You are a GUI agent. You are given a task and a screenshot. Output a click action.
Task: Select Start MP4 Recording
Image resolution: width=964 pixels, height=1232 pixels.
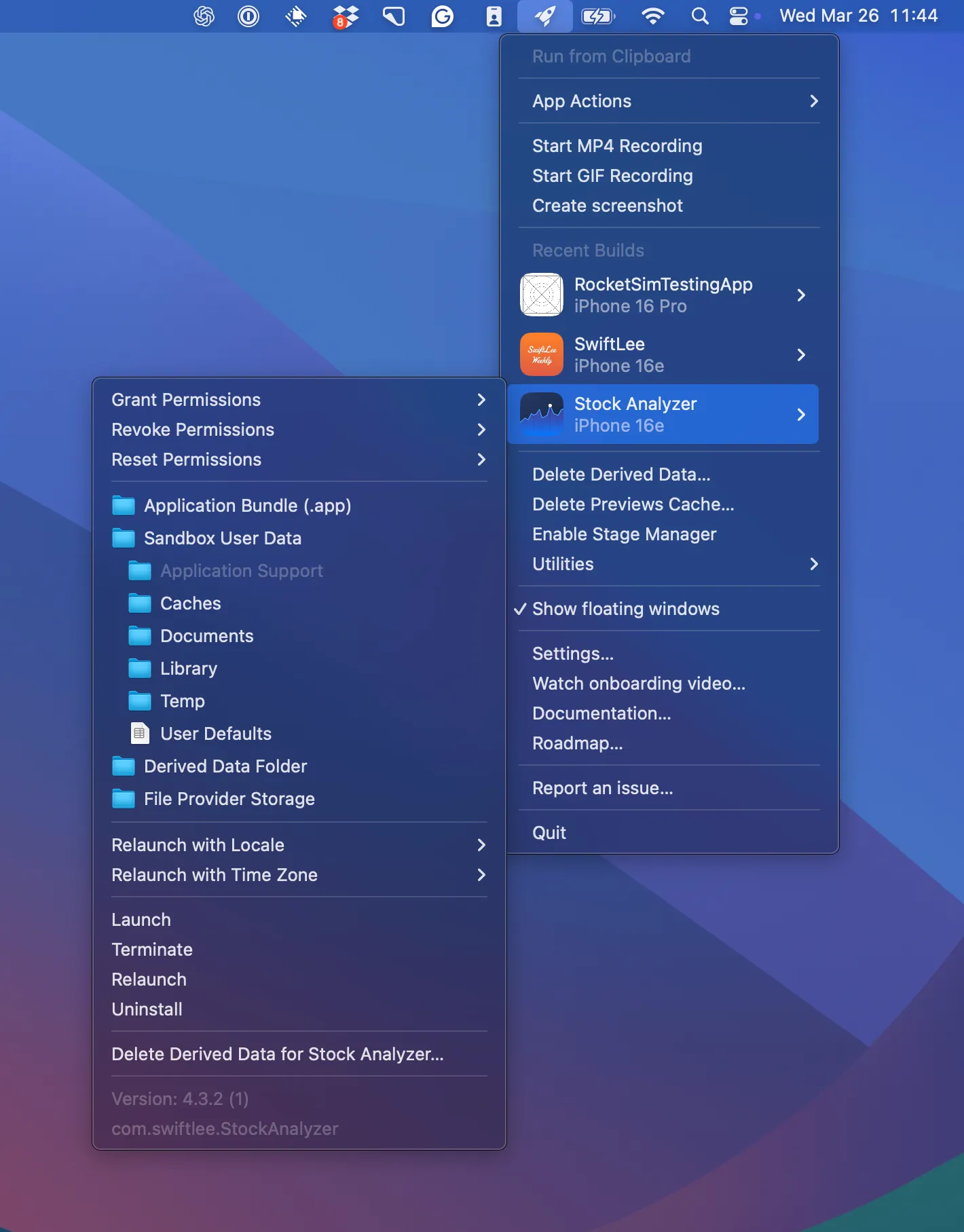[617, 146]
